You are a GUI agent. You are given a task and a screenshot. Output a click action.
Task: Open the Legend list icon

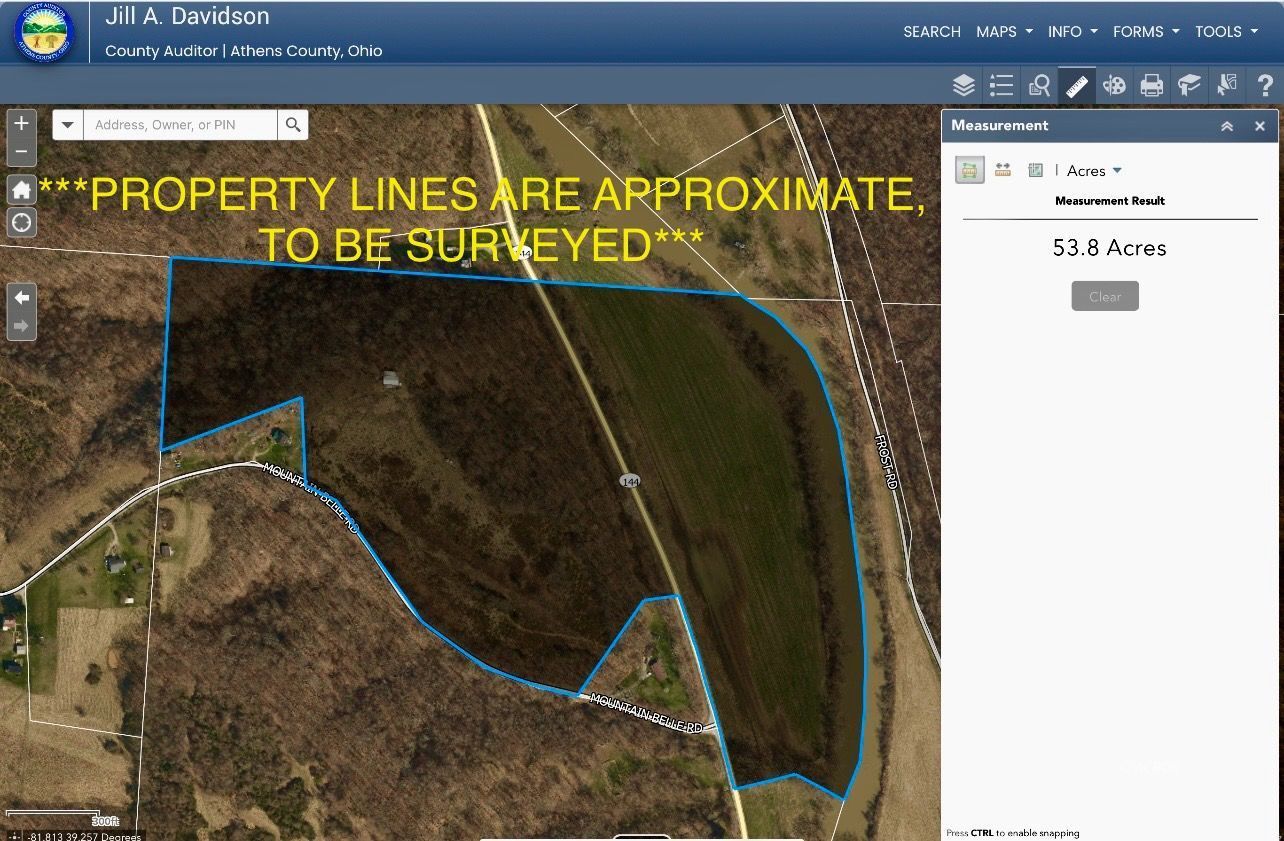tap(1001, 86)
